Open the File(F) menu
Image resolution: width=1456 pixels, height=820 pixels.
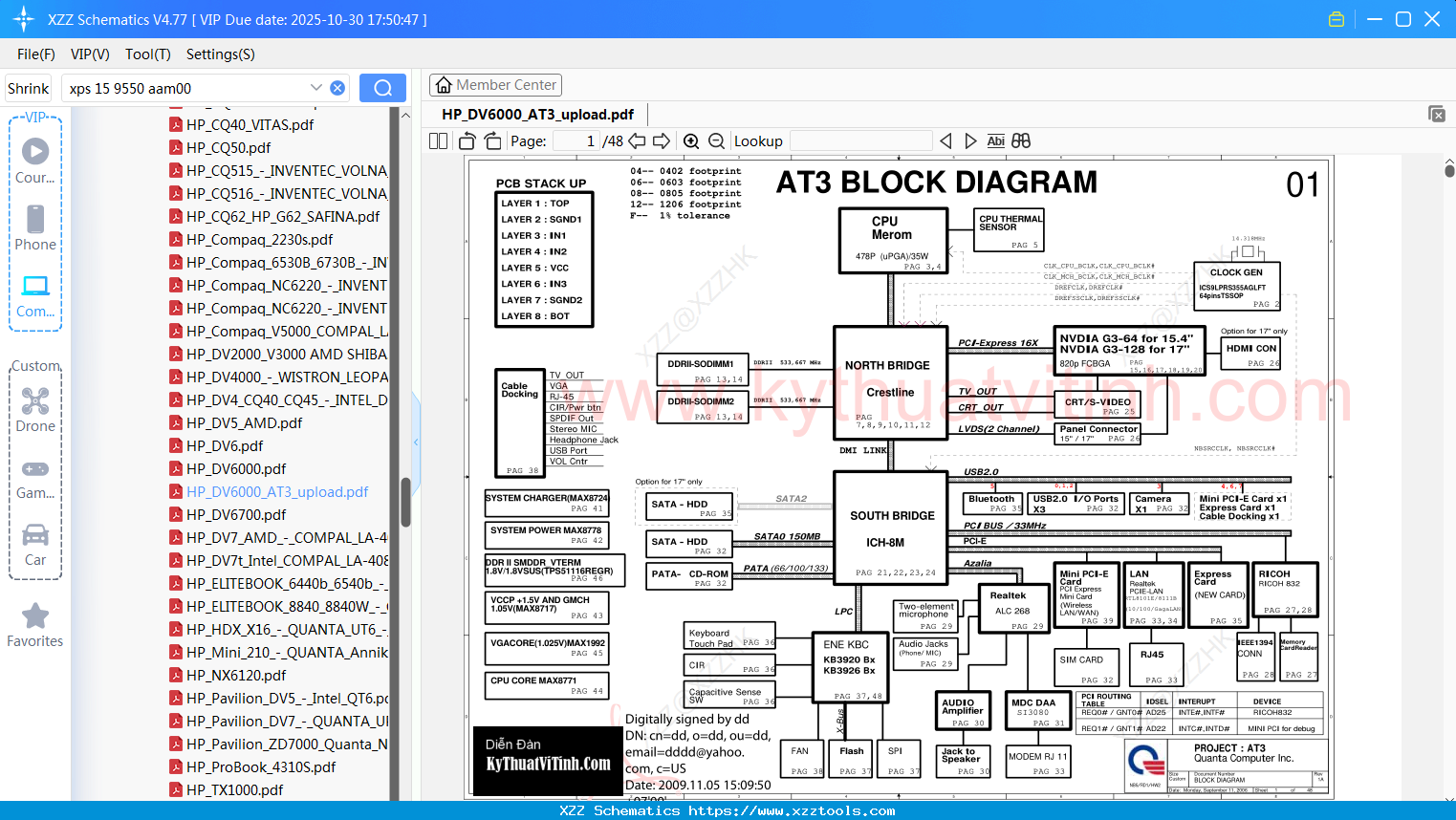pyautogui.click(x=36, y=54)
